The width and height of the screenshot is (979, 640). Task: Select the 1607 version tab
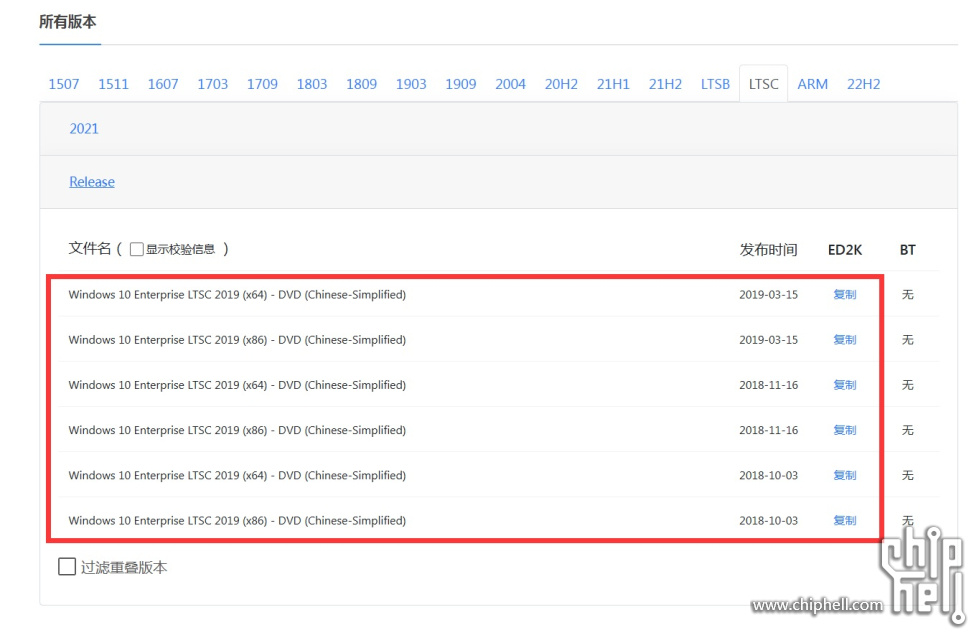point(163,84)
